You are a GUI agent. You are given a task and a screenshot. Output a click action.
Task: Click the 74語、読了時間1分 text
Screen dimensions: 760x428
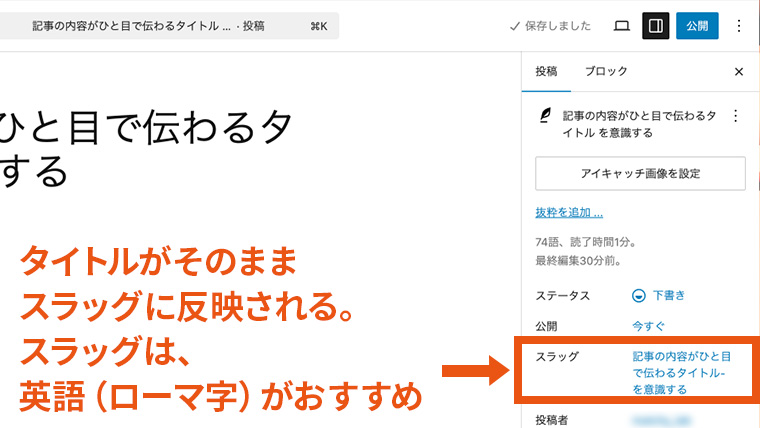(586, 242)
